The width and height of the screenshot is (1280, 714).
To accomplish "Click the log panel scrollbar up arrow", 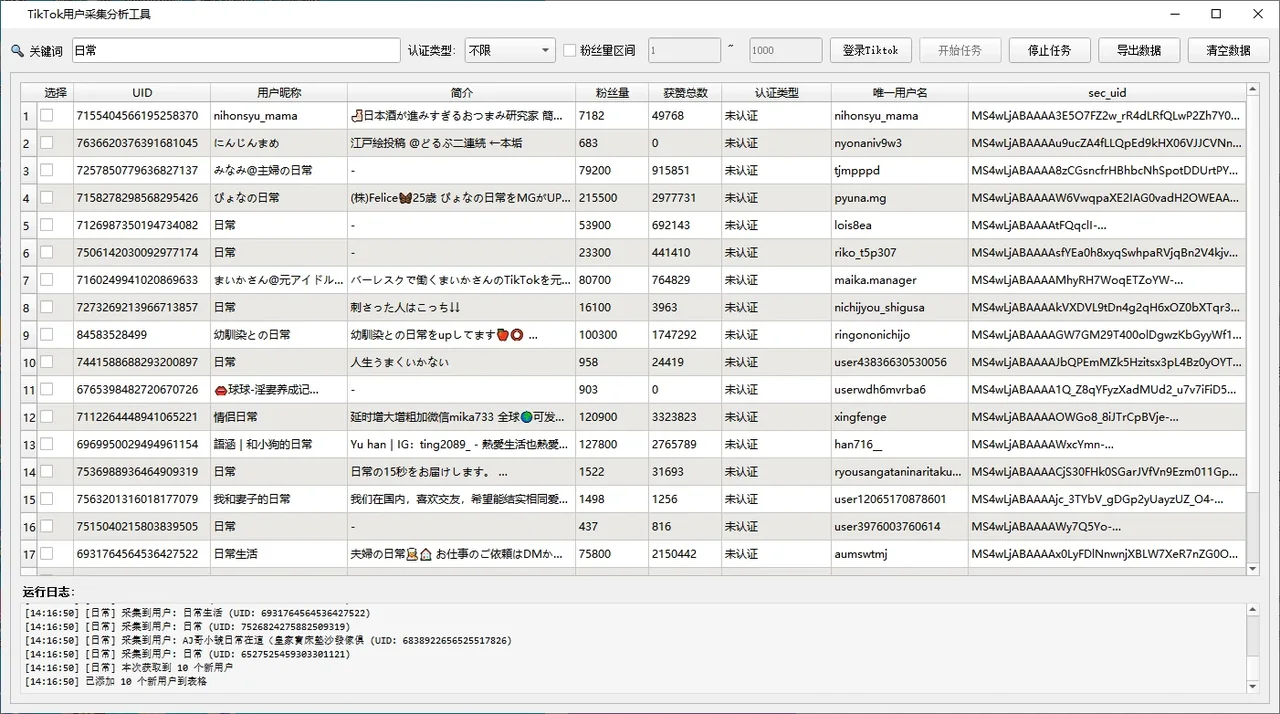I will (1253, 608).
